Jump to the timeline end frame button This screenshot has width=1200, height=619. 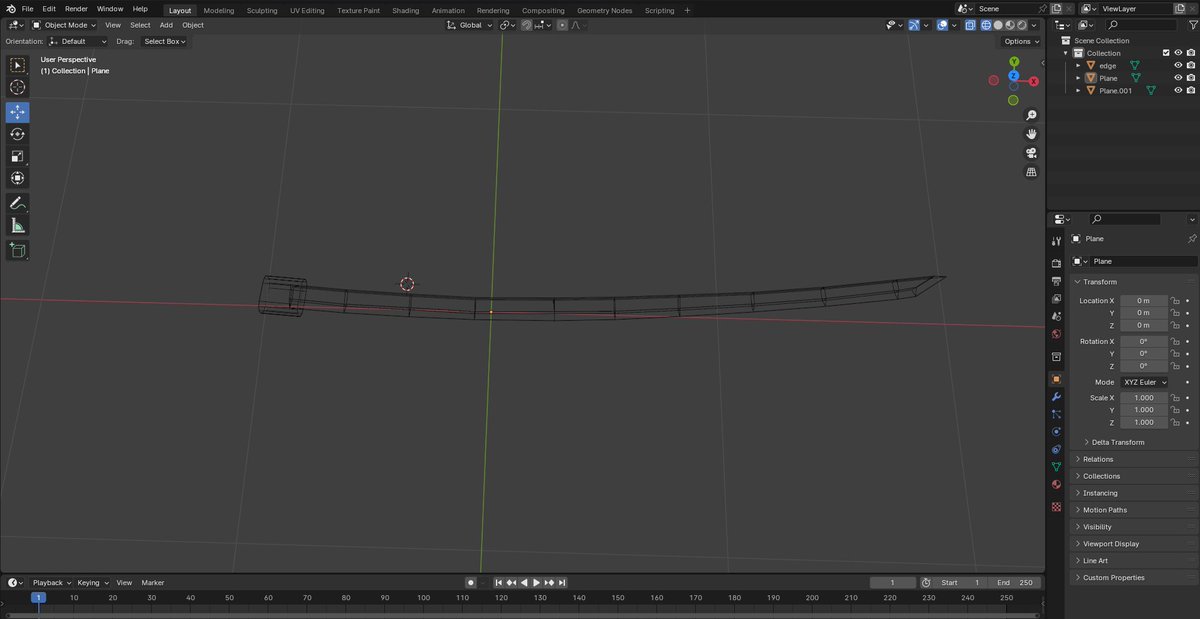pyautogui.click(x=562, y=582)
